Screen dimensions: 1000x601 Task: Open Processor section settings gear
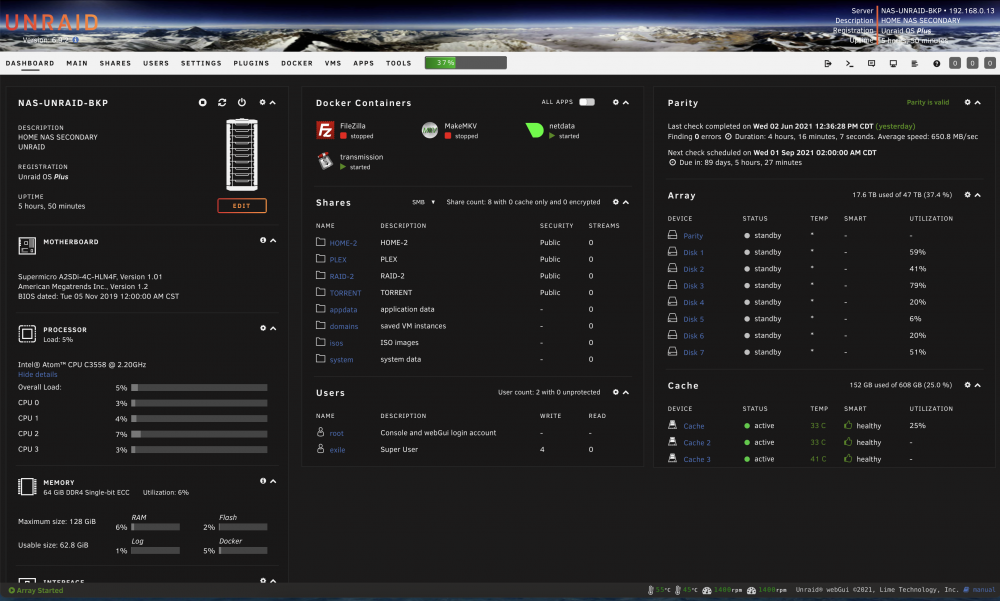tap(263, 329)
